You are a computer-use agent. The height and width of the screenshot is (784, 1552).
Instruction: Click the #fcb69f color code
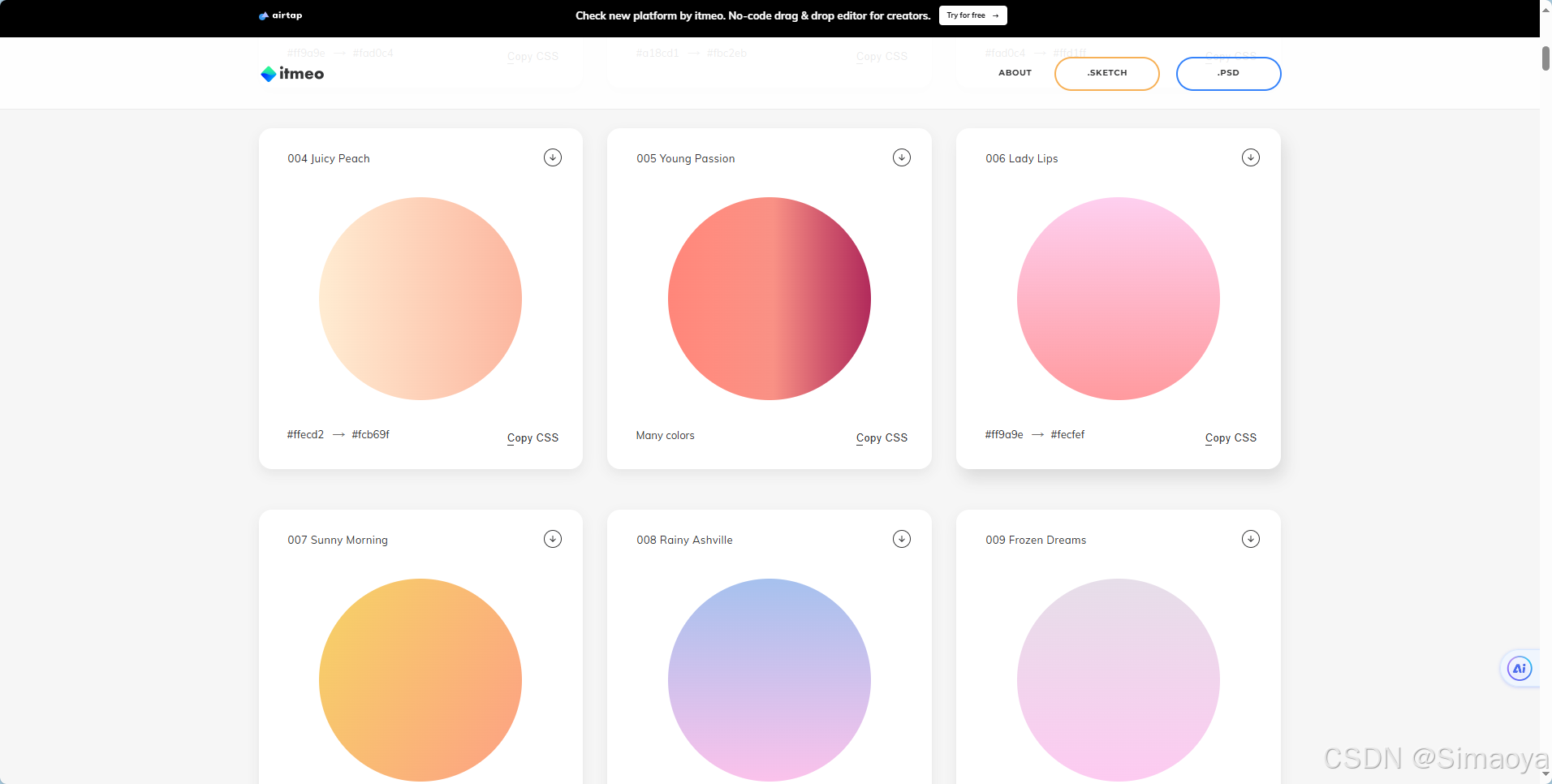pos(371,434)
